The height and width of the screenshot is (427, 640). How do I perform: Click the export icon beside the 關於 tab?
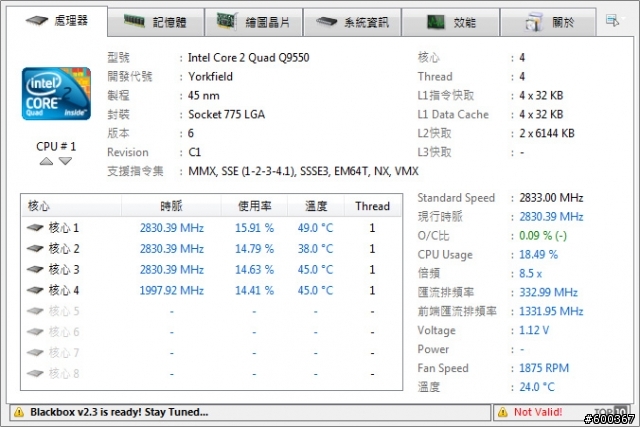coord(612,20)
